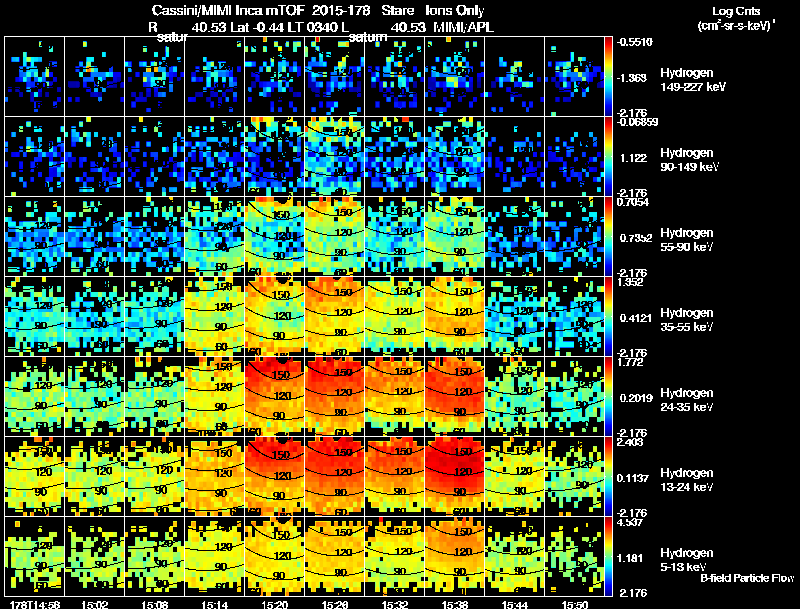The height and width of the screenshot is (609, 800).
Task: Select the 15:44 panel in 13-24 keV row
Action: pos(514,476)
